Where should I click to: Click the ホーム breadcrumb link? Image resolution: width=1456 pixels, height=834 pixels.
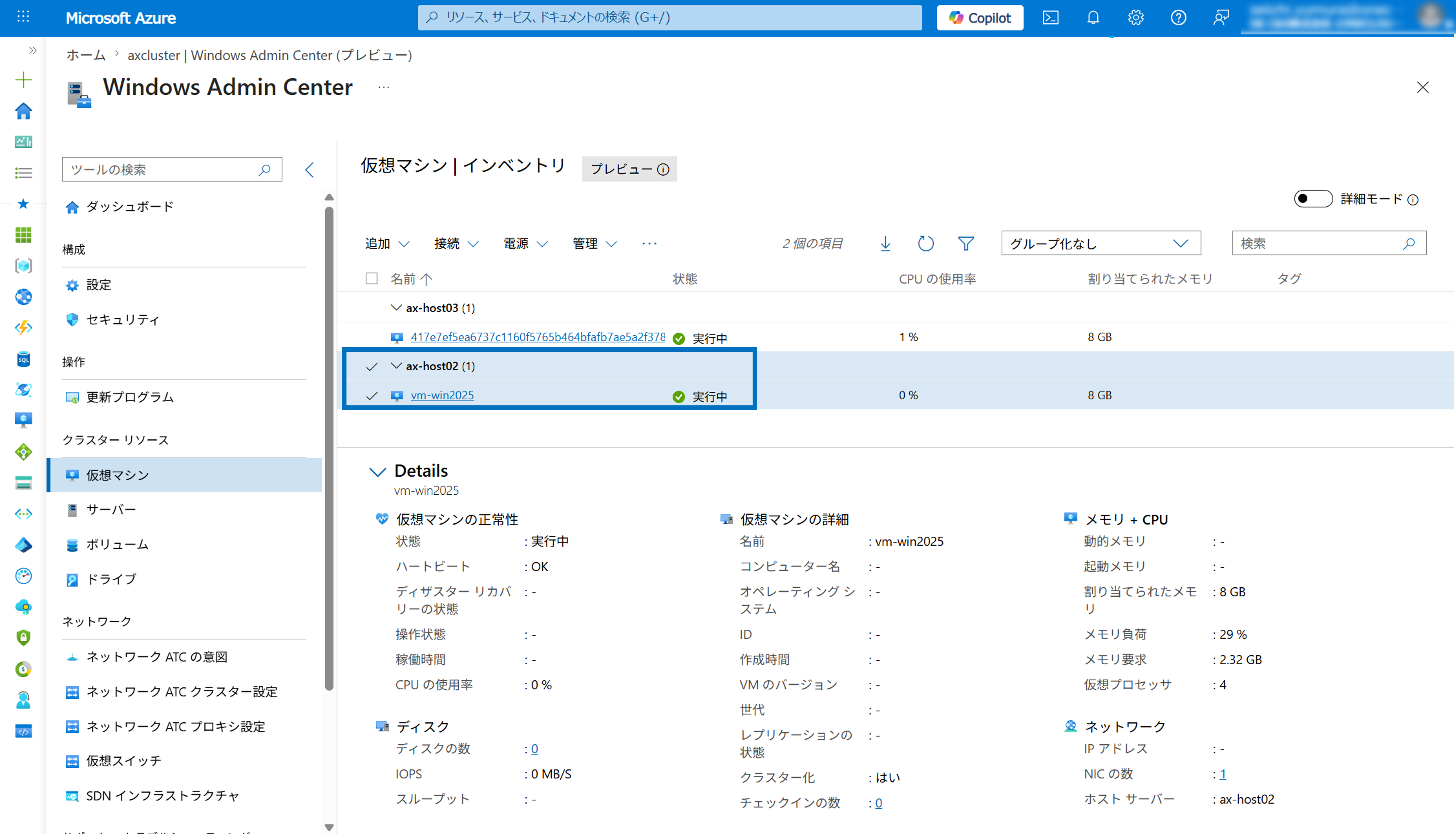86,55
